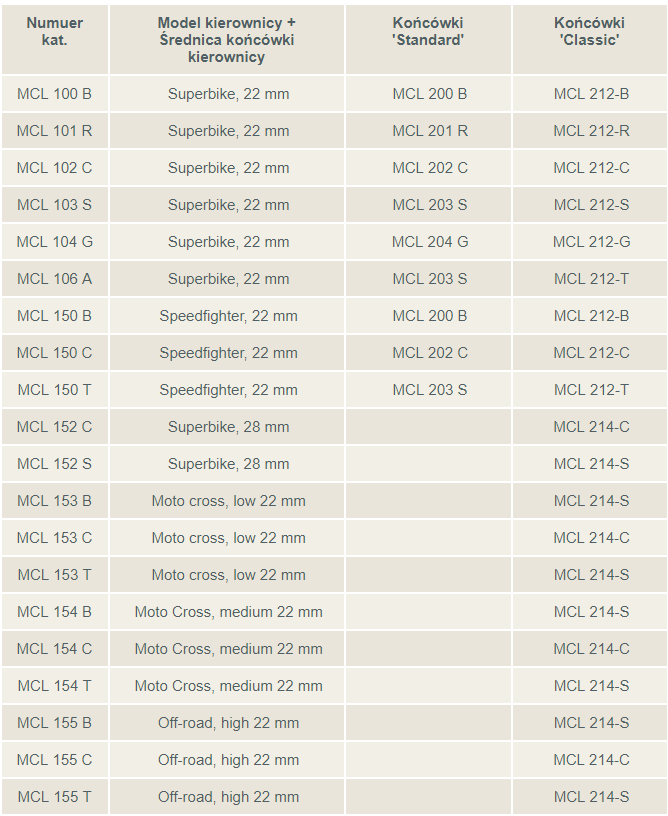Select the MCL 212-S classic end cell
The image size is (668, 816).
coord(591,205)
